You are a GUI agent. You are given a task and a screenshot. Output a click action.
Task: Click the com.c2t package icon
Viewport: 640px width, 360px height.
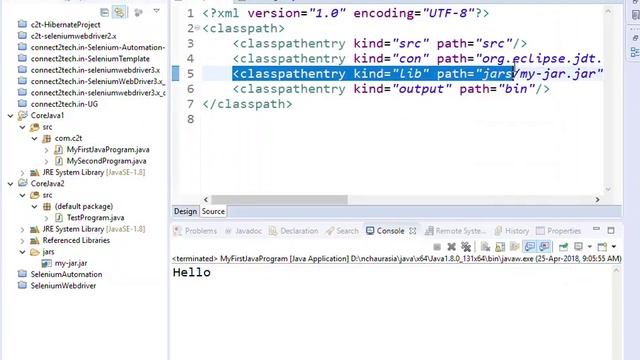(47, 138)
